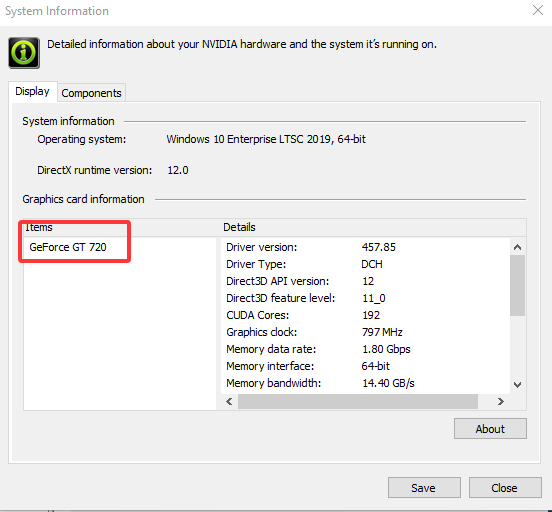The image size is (552, 512).
Task: Select the Driver version row
Action: 365,247
